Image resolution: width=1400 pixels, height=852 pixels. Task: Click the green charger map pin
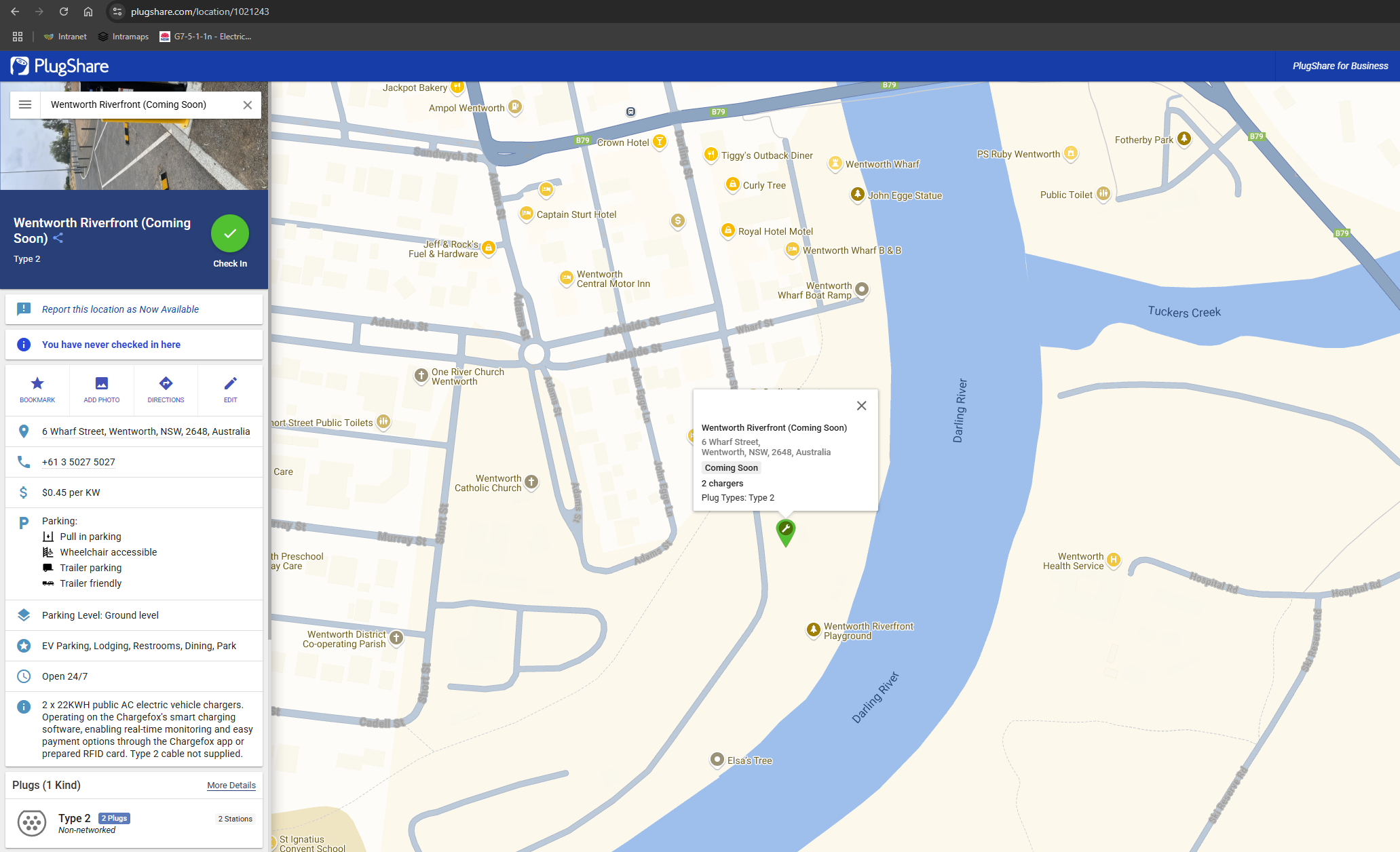785,531
